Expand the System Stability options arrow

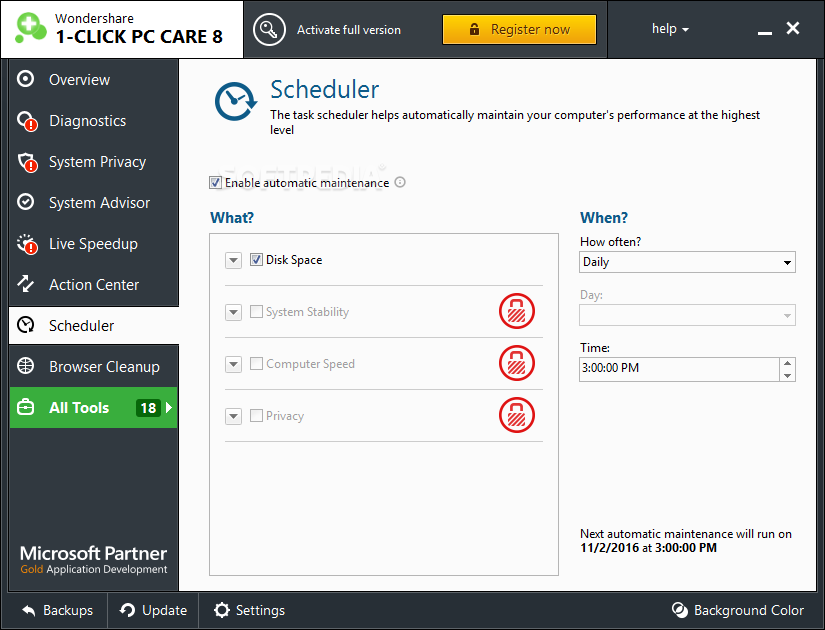click(233, 312)
